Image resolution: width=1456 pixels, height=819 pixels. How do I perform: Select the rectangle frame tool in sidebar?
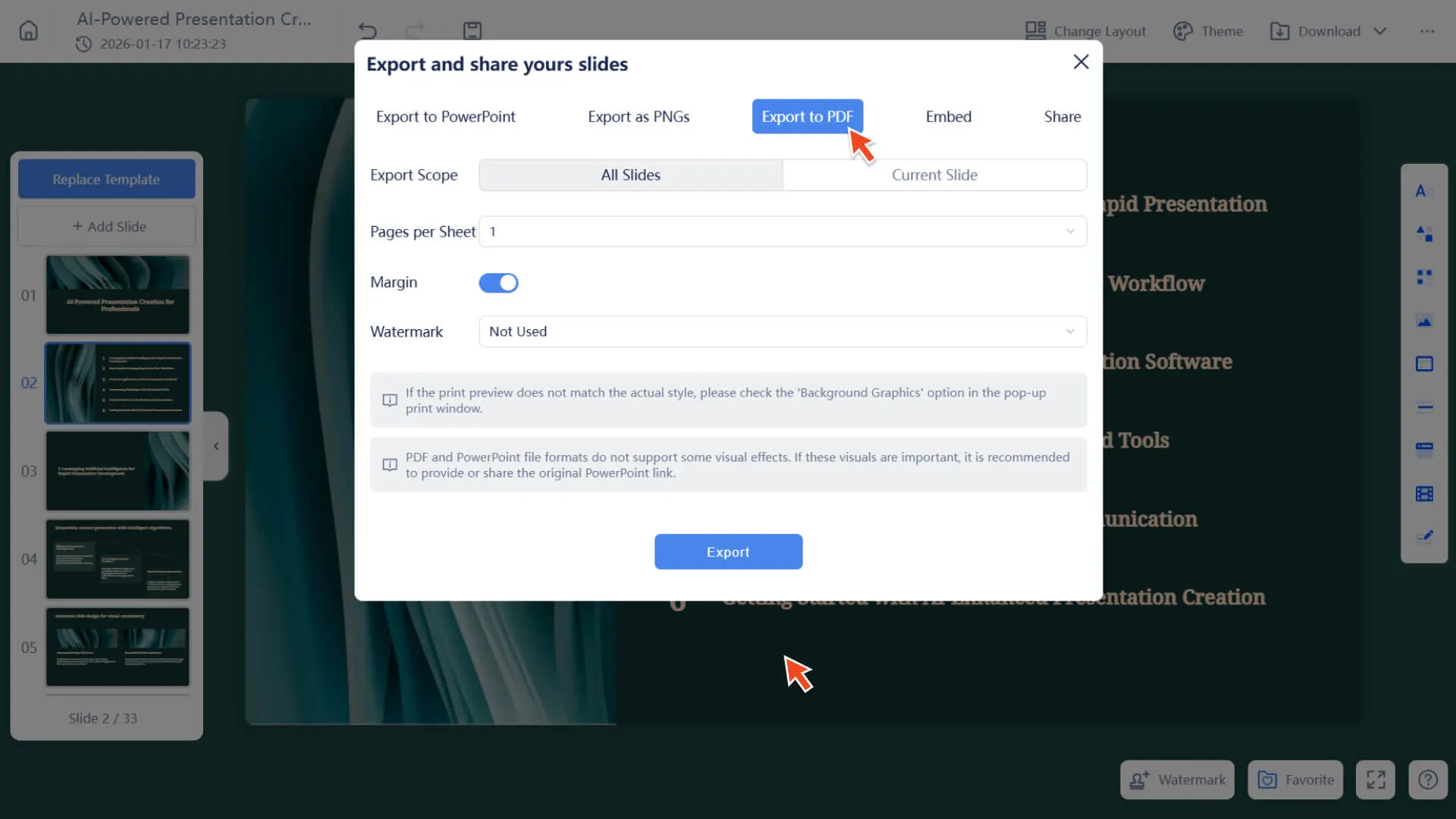point(1424,364)
